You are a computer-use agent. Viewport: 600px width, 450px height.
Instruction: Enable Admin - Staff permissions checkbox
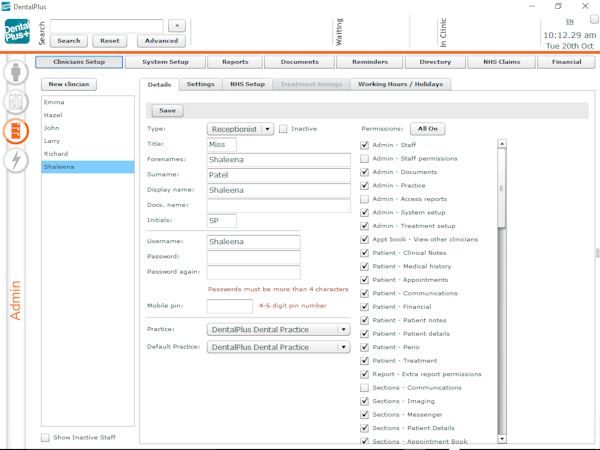[x=365, y=158]
